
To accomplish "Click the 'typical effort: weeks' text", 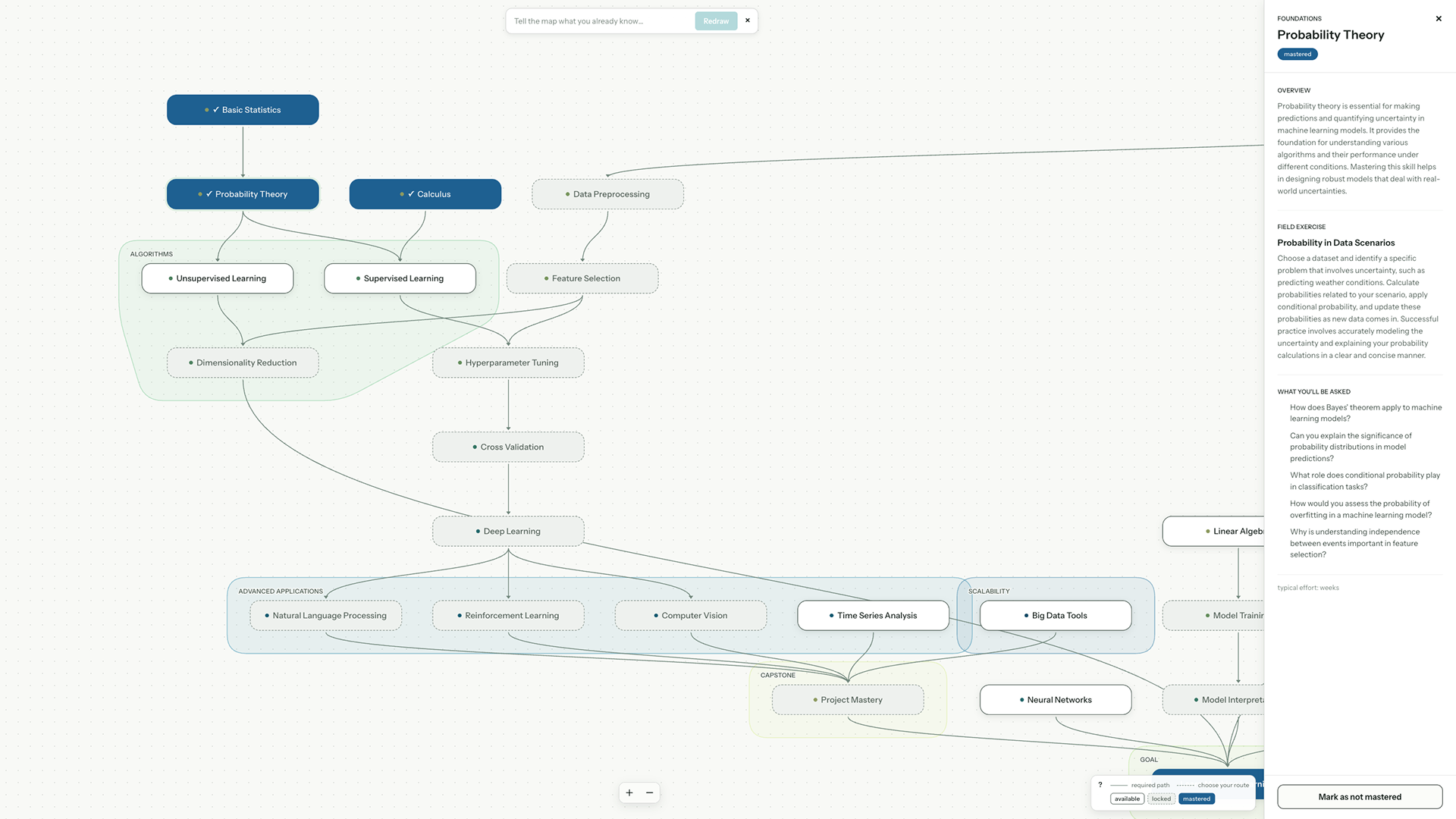I will [x=1308, y=588].
